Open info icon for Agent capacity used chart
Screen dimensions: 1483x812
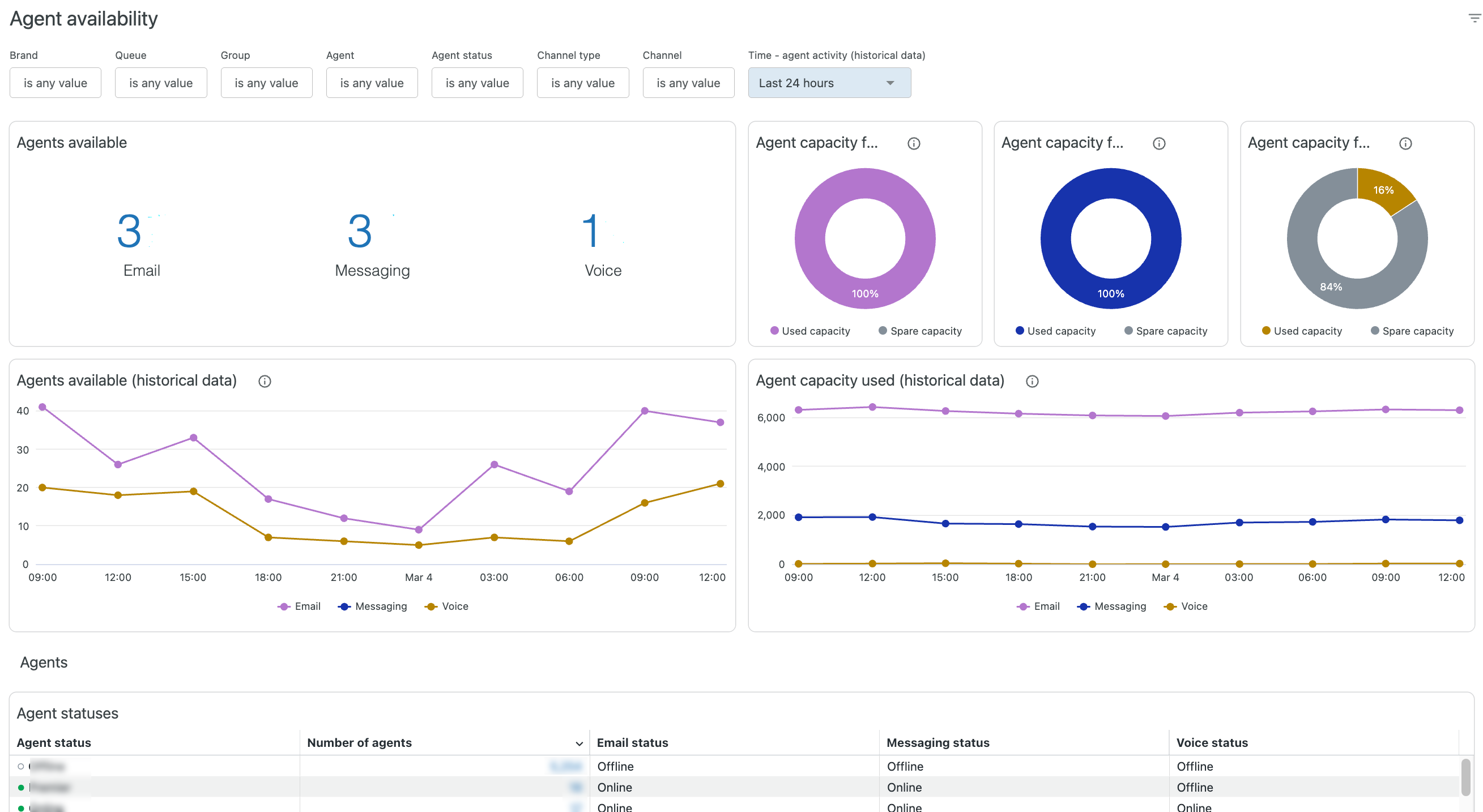tap(1032, 381)
